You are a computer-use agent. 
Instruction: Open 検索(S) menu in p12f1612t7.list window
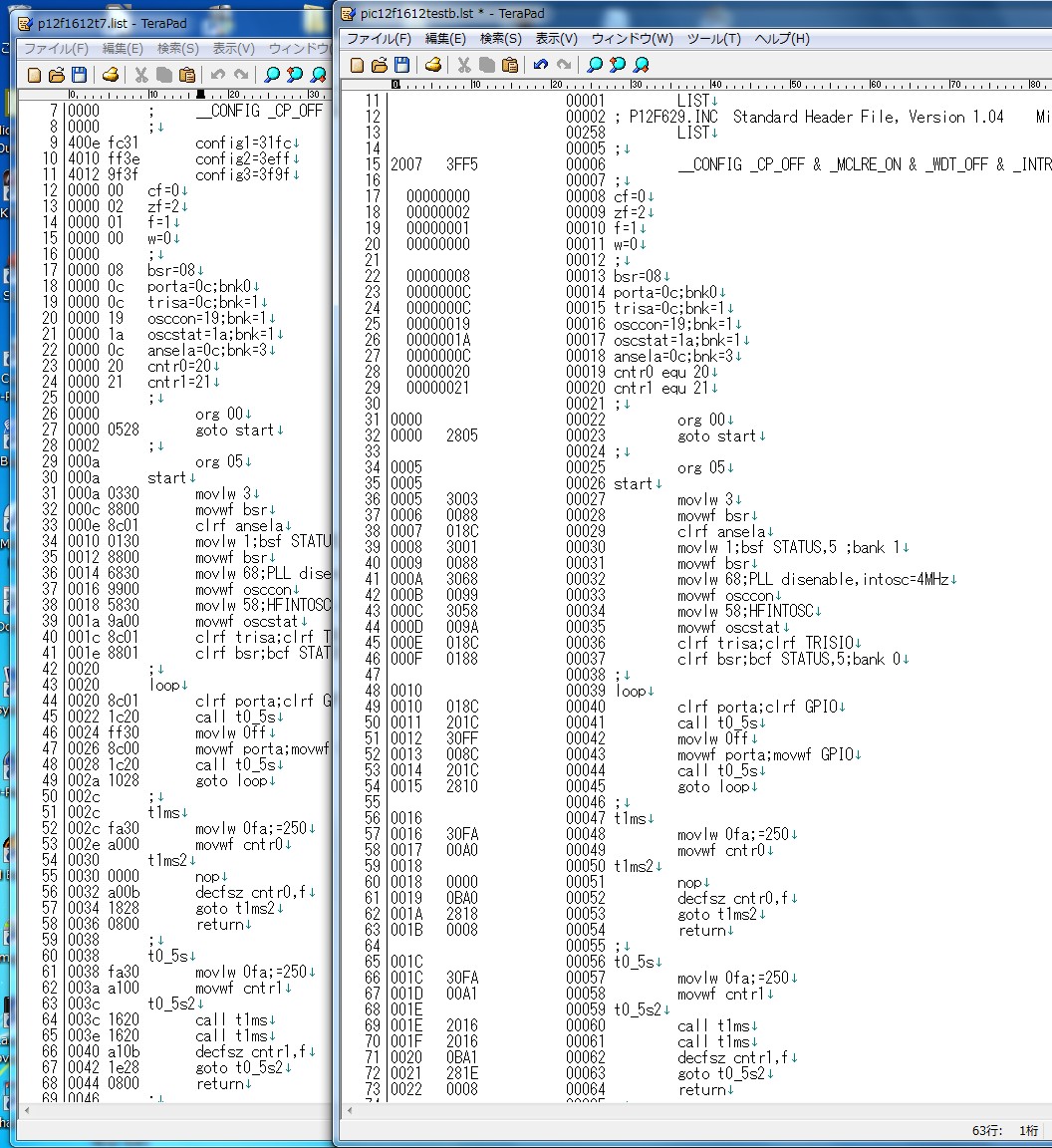[178, 49]
